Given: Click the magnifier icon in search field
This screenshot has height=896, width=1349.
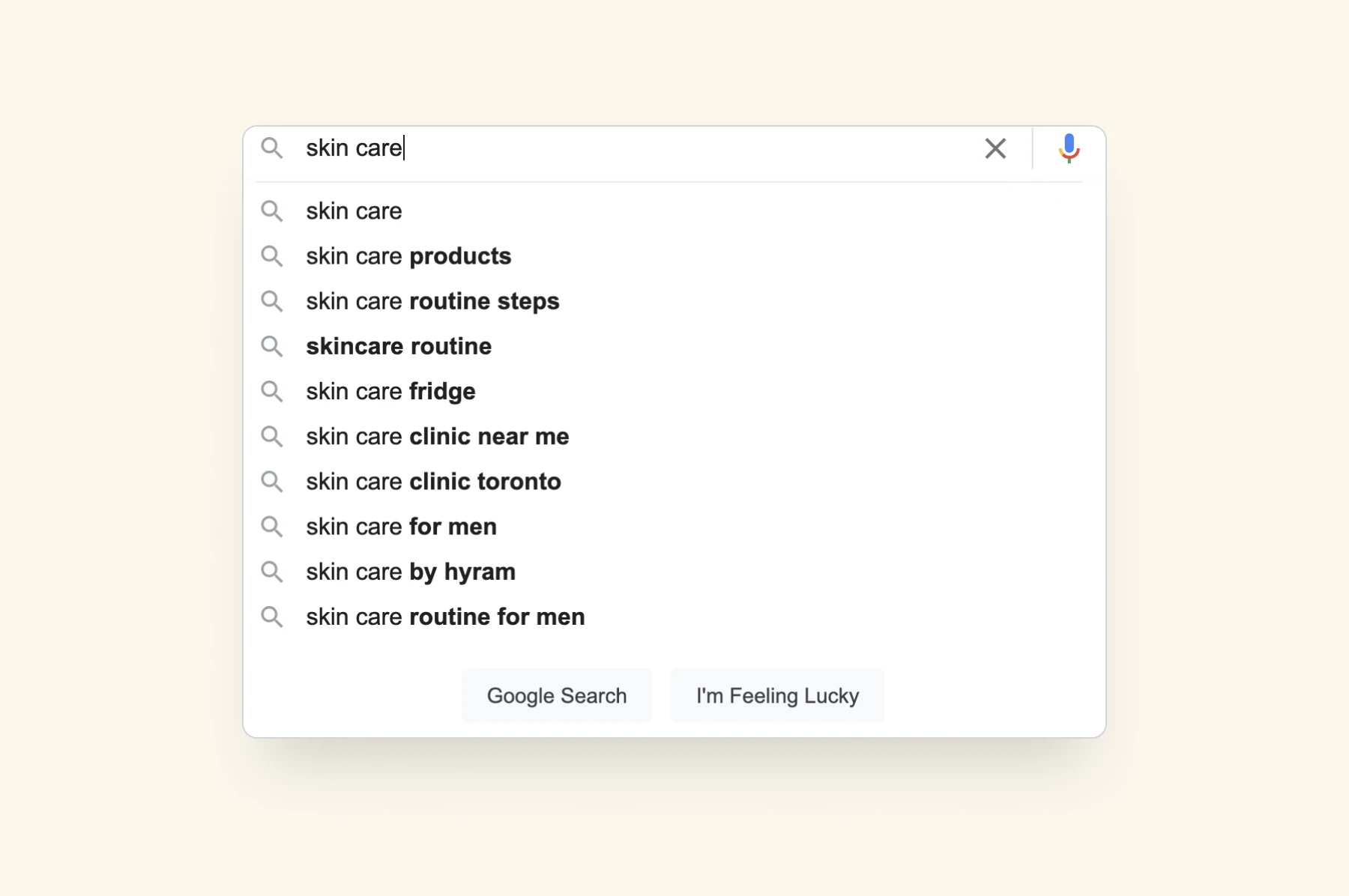Looking at the screenshot, I should pos(271,148).
